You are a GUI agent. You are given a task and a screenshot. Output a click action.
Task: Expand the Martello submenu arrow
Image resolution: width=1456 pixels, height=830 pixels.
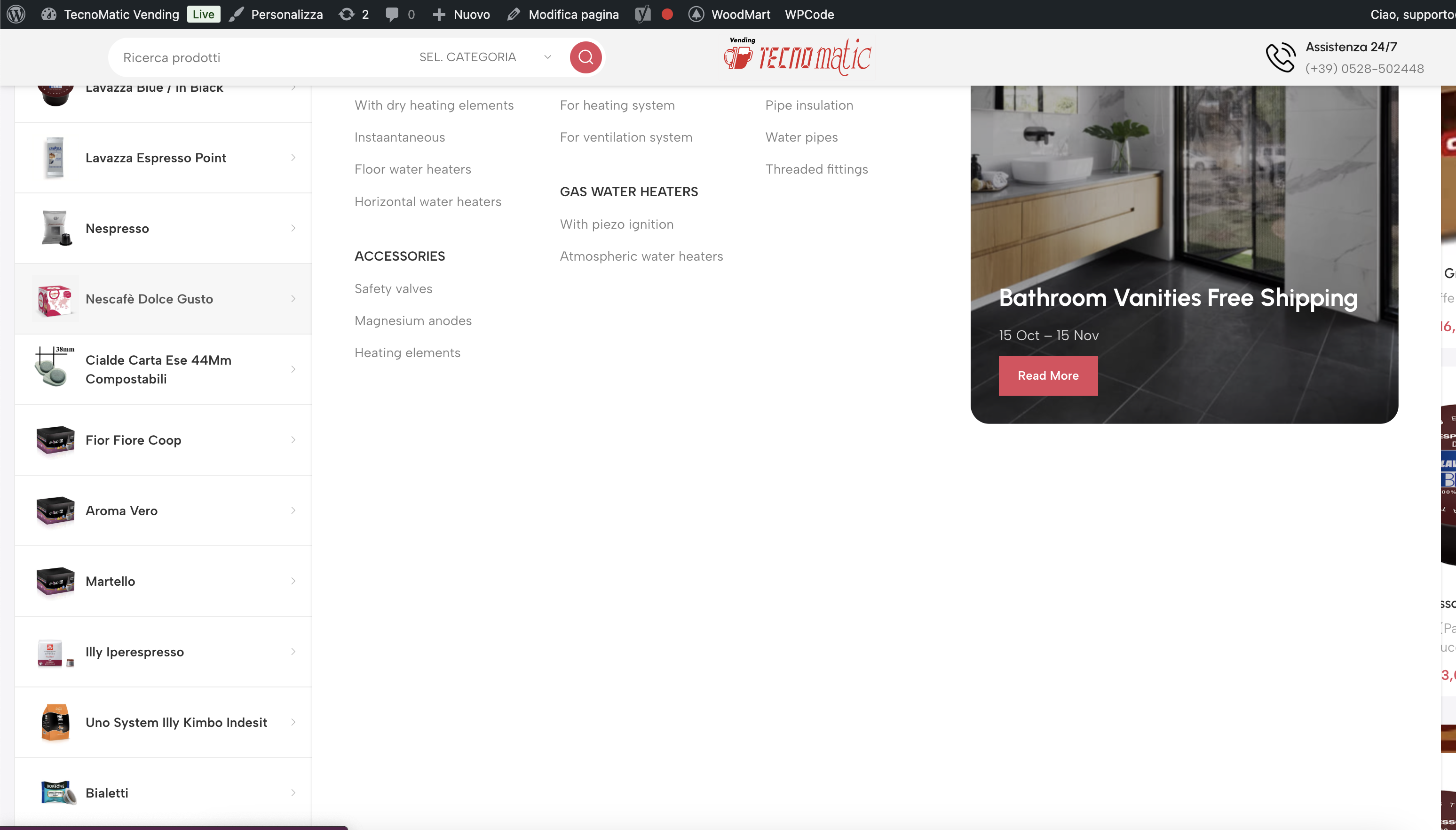293,581
